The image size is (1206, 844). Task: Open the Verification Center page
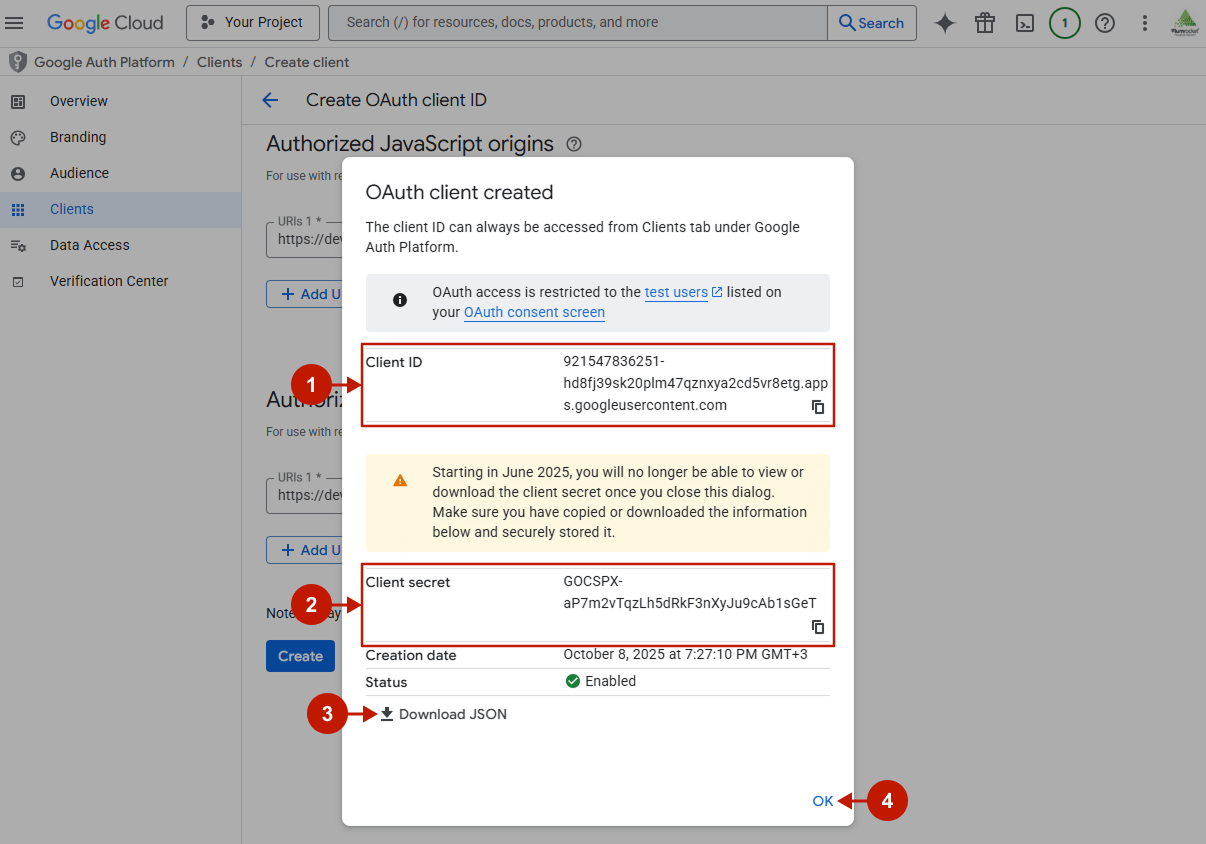coord(111,281)
